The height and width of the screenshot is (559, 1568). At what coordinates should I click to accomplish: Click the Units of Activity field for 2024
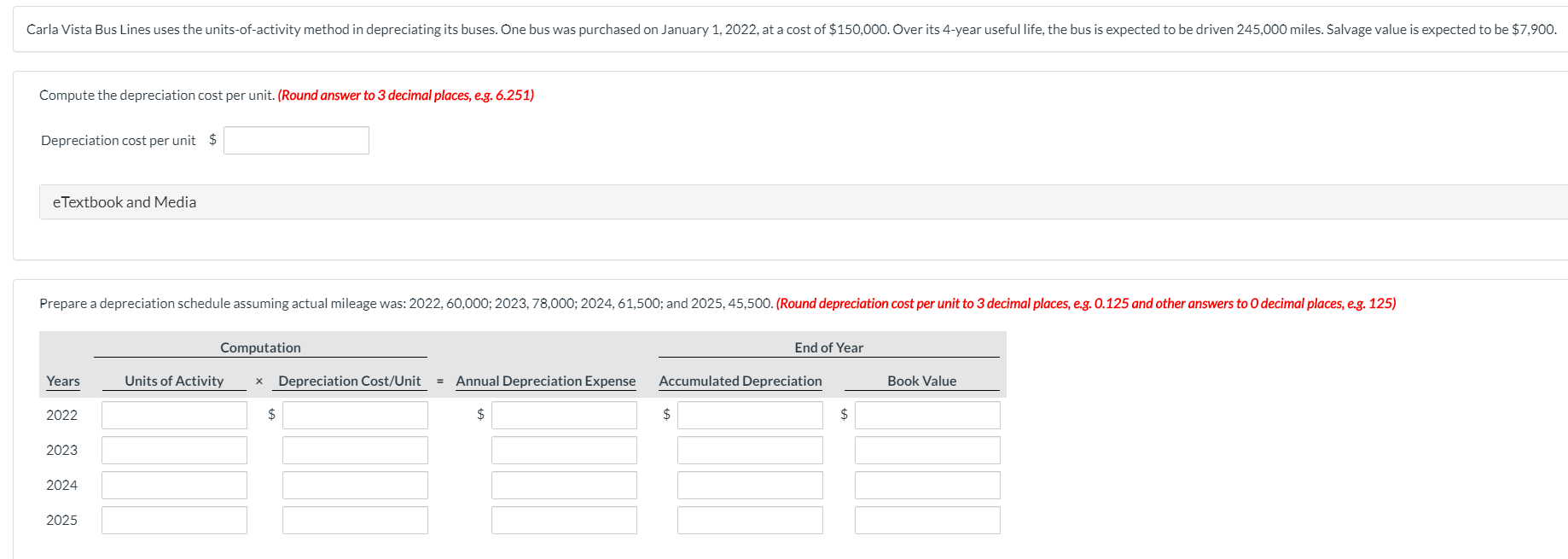pos(173,485)
